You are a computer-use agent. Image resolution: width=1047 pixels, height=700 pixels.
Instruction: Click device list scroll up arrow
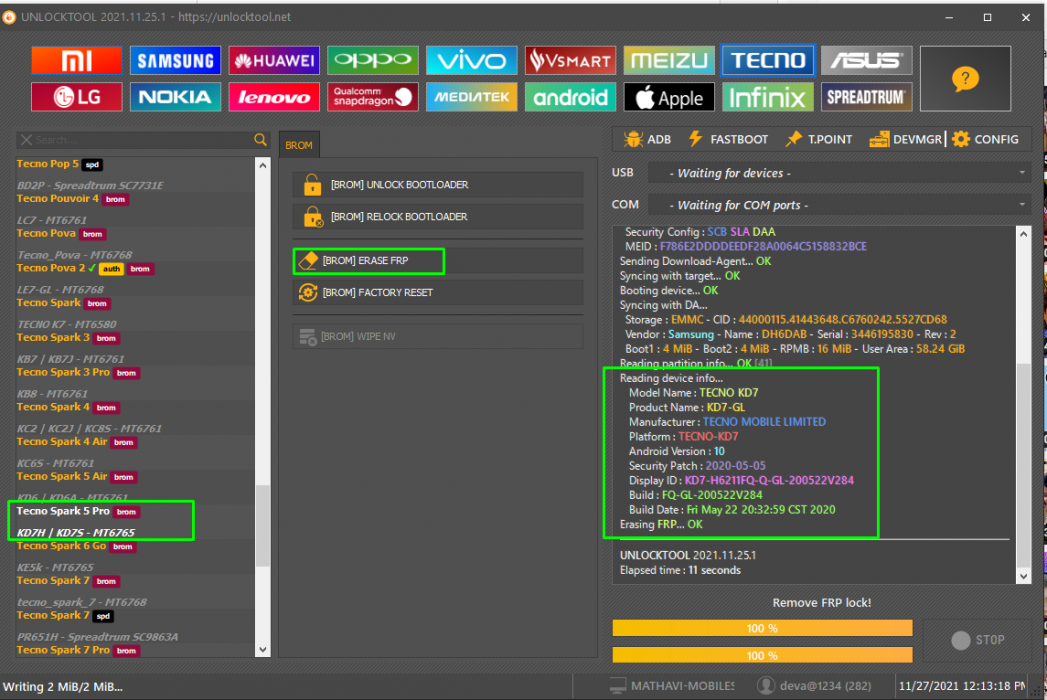pos(262,165)
